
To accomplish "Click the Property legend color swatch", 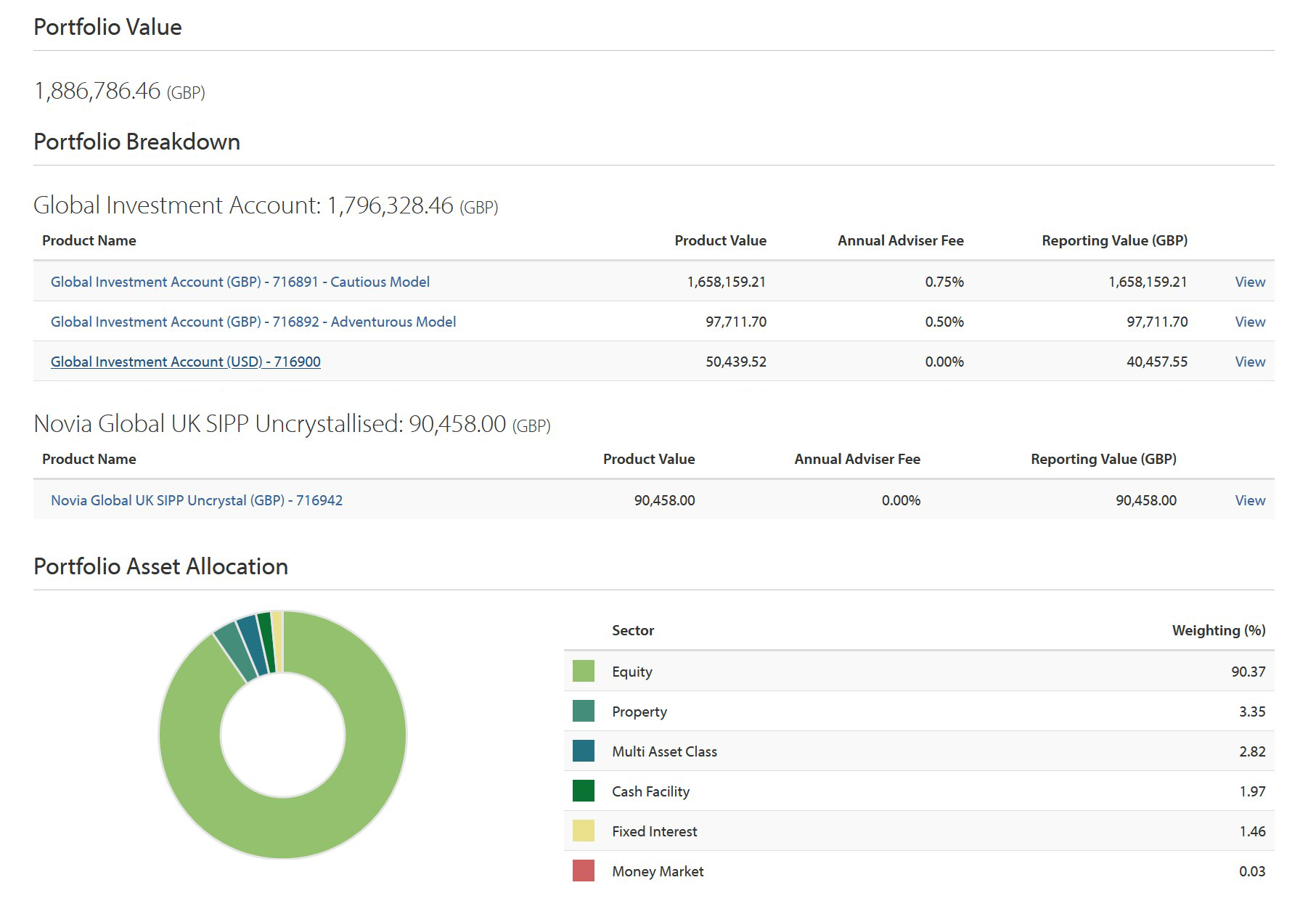I will pyautogui.click(x=583, y=711).
